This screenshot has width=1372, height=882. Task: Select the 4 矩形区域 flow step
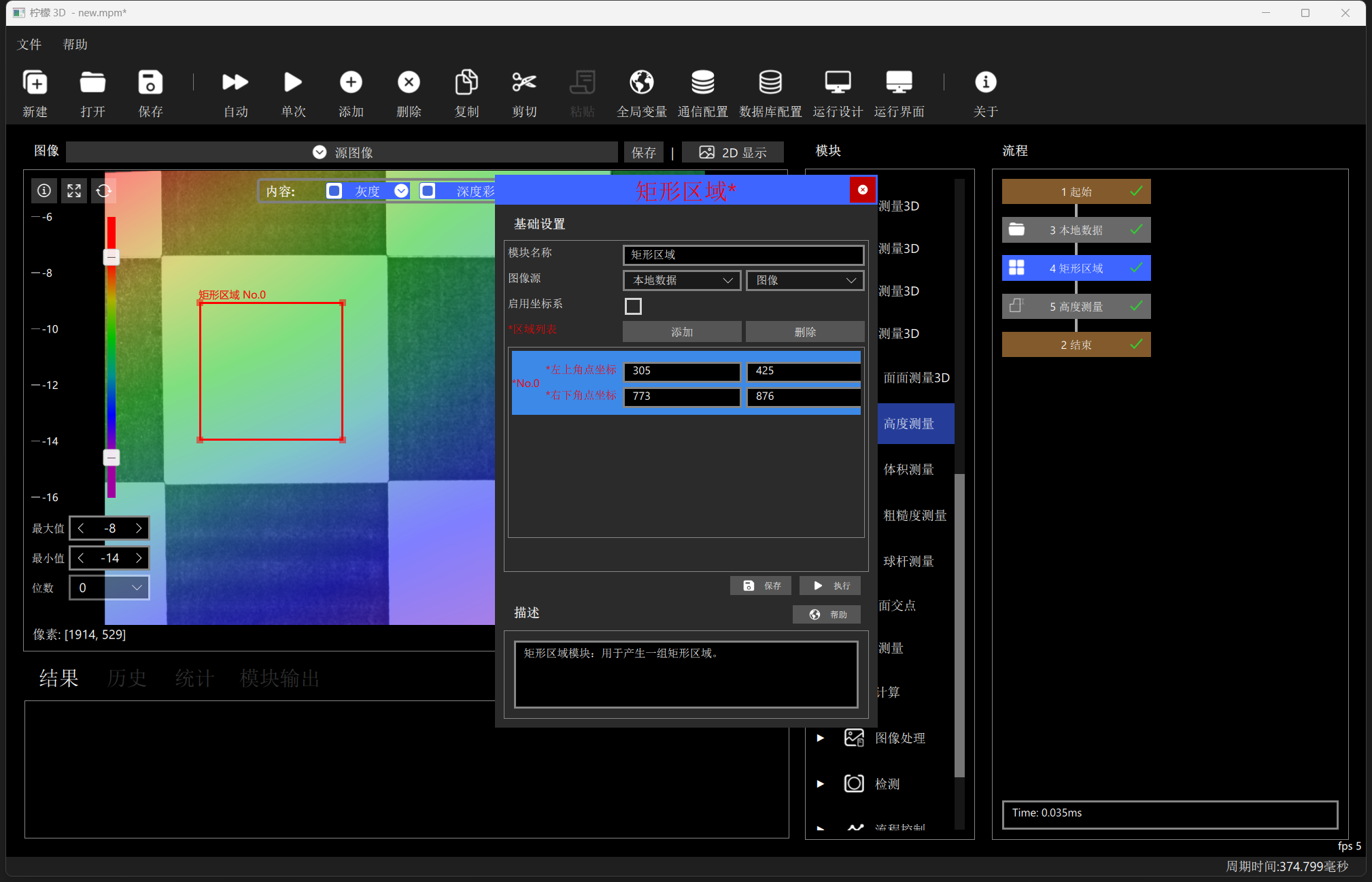click(x=1076, y=268)
